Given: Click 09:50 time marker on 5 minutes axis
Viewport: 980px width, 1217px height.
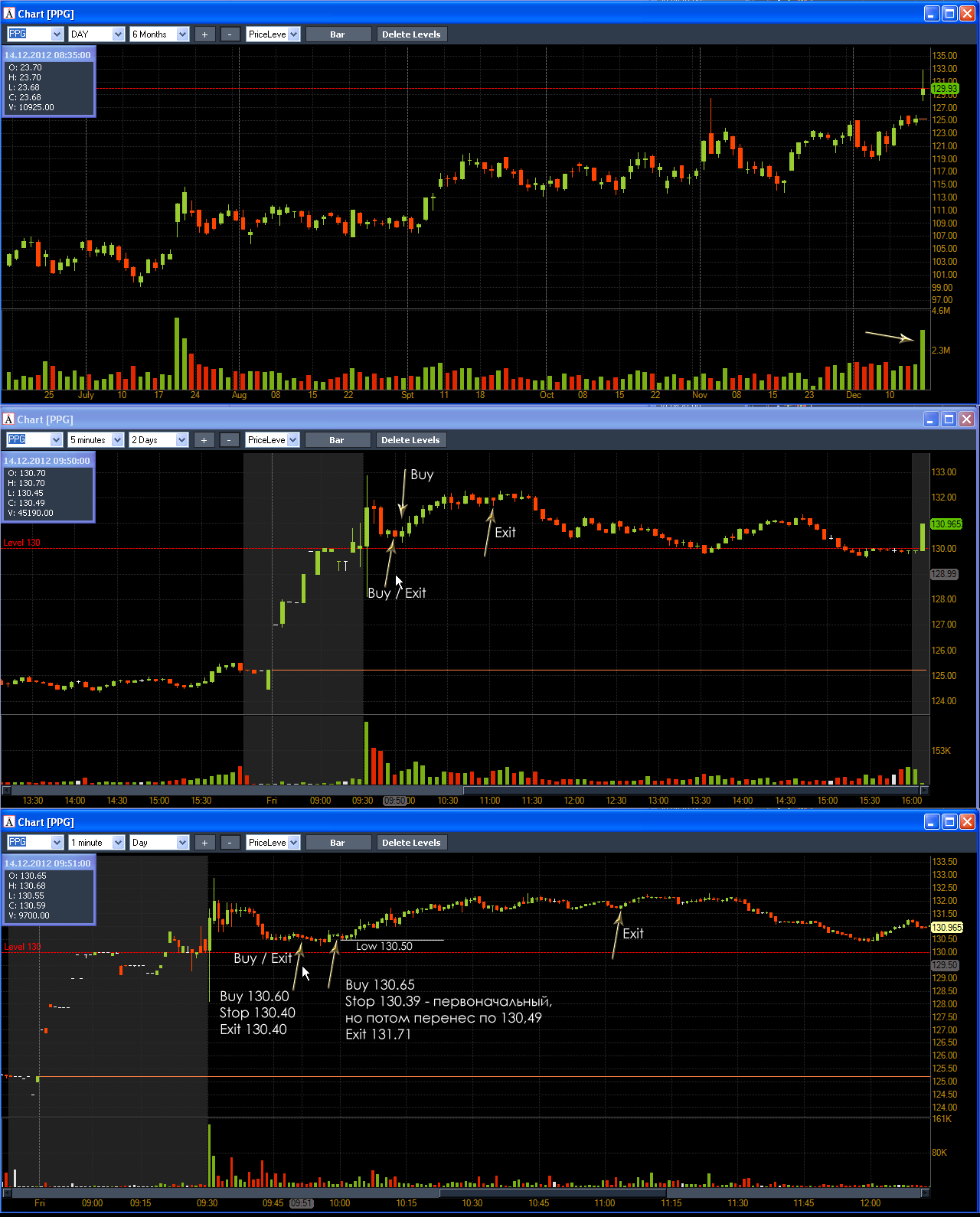Looking at the screenshot, I should 395,801.
